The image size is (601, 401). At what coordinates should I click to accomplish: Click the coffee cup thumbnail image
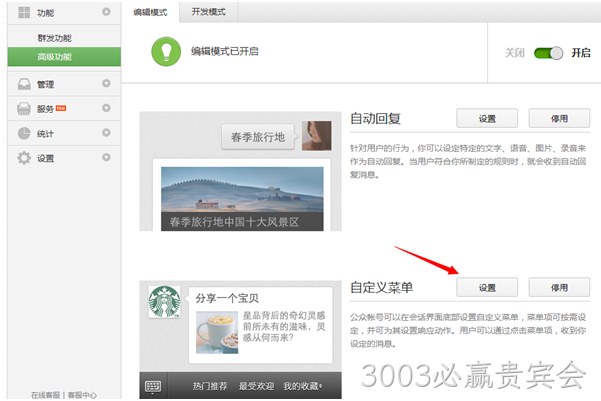217,332
